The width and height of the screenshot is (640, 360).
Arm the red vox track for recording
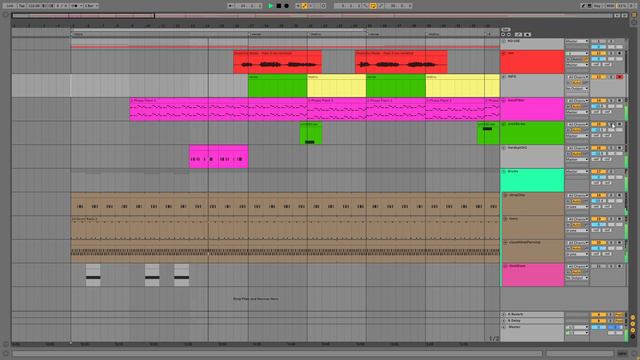(620, 53)
